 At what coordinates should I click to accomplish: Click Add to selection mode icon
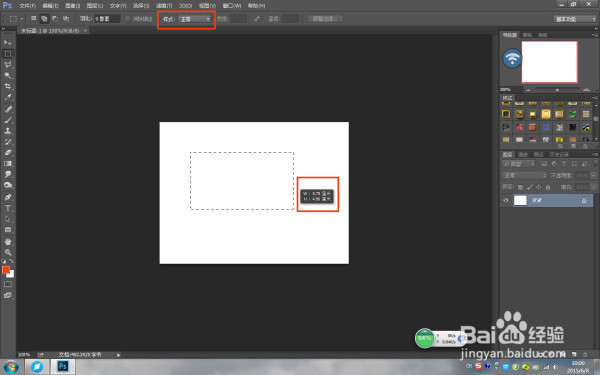click(x=44, y=18)
